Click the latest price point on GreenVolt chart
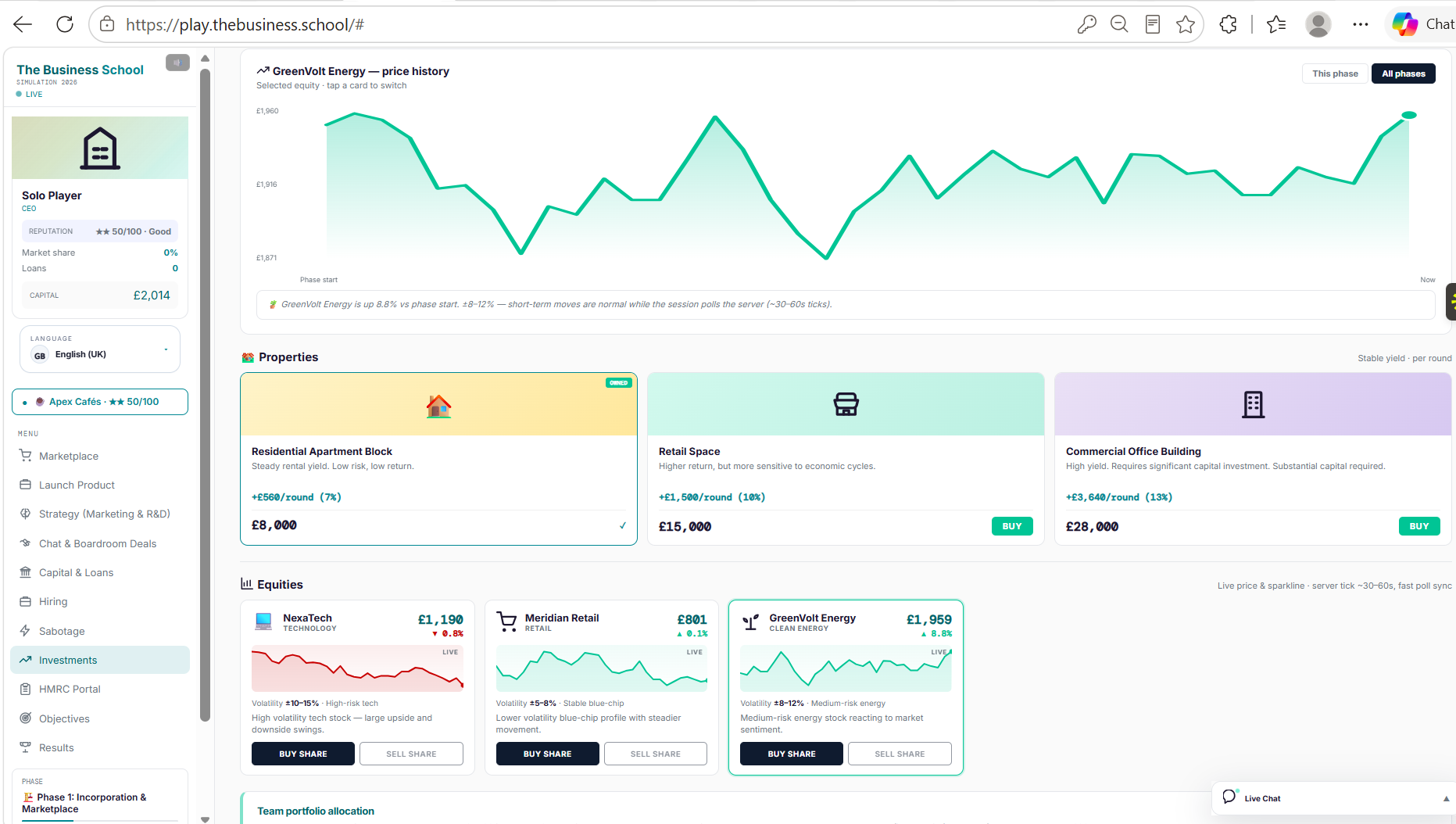1456x824 pixels. [1409, 115]
